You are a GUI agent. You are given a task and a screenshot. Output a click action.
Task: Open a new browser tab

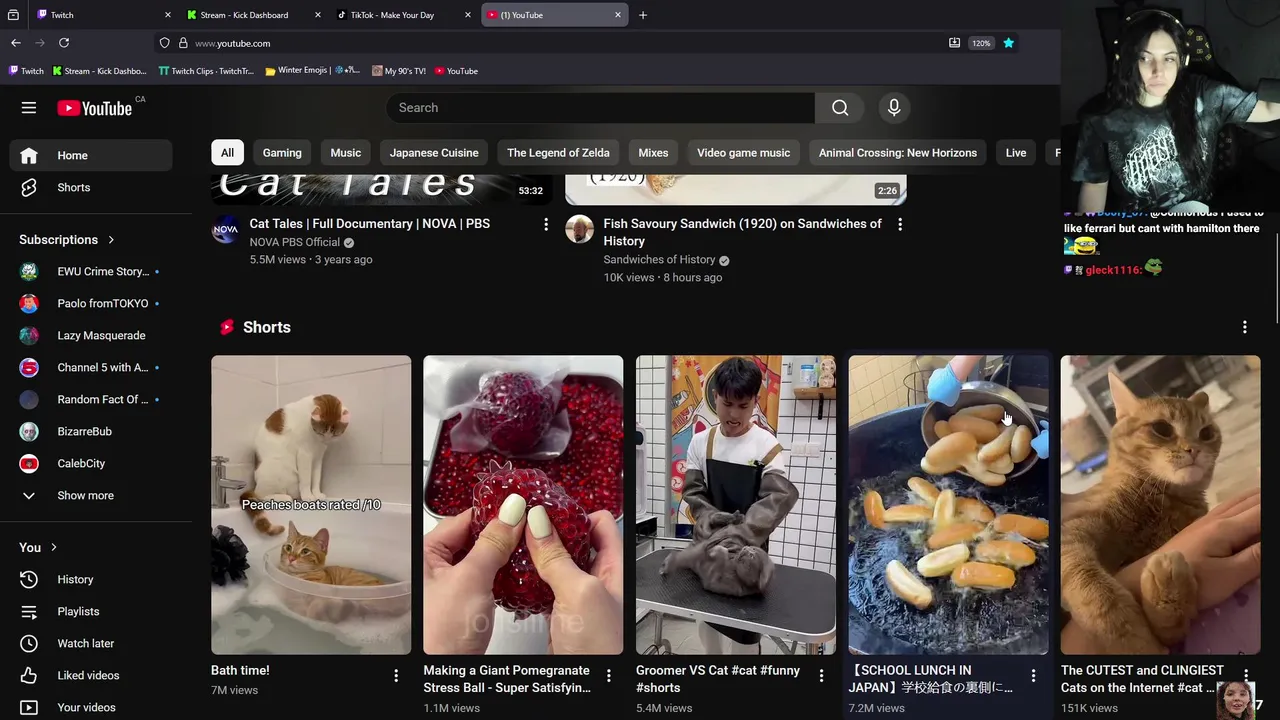[x=643, y=15]
